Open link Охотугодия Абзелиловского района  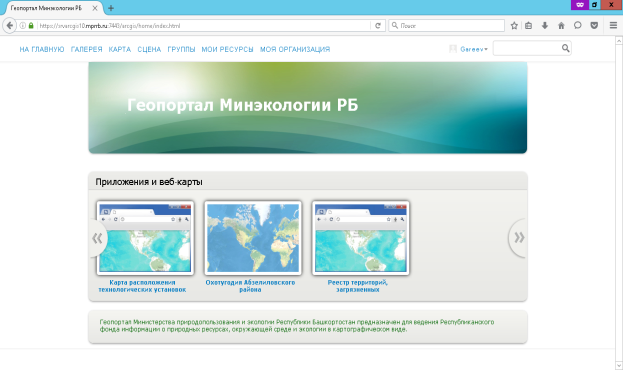tap(250, 286)
